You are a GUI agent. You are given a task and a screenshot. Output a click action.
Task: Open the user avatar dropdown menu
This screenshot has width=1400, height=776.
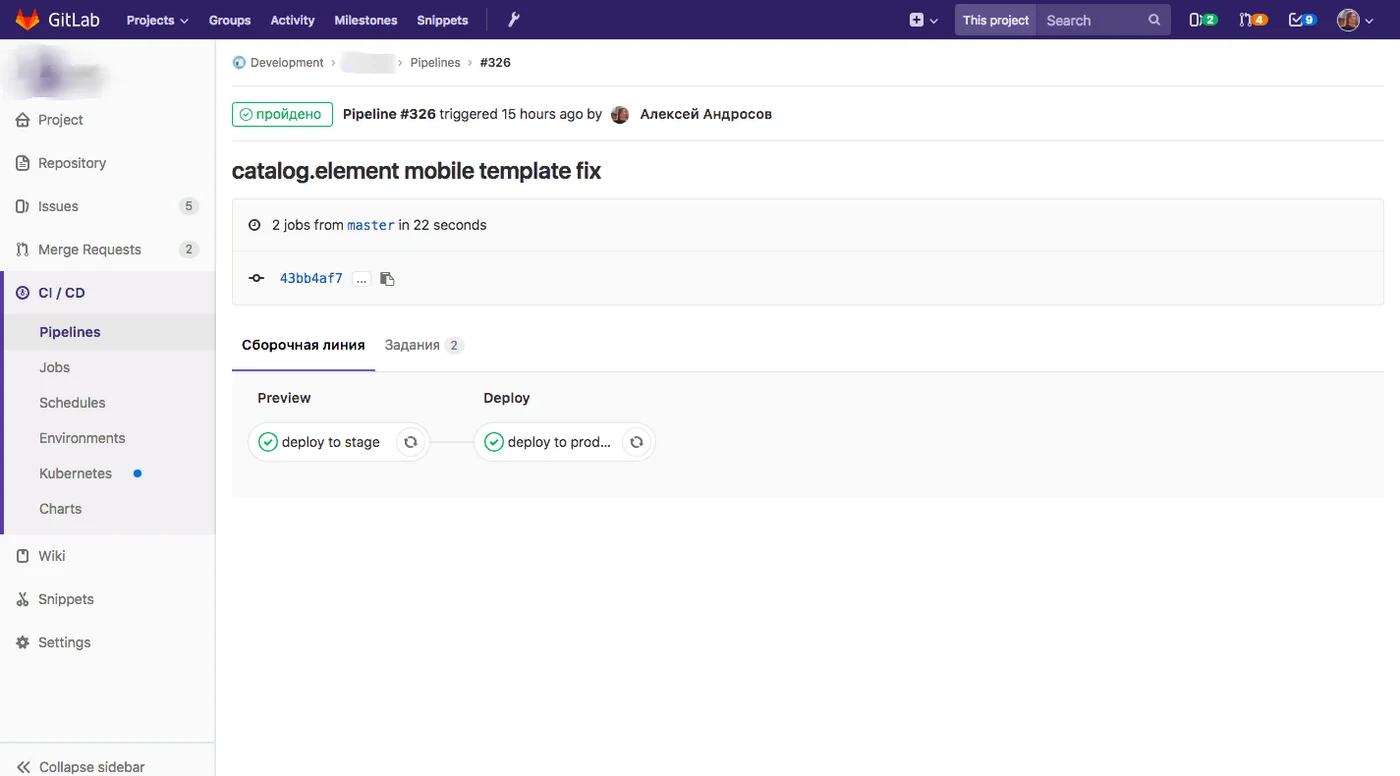[x=1355, y=20]
